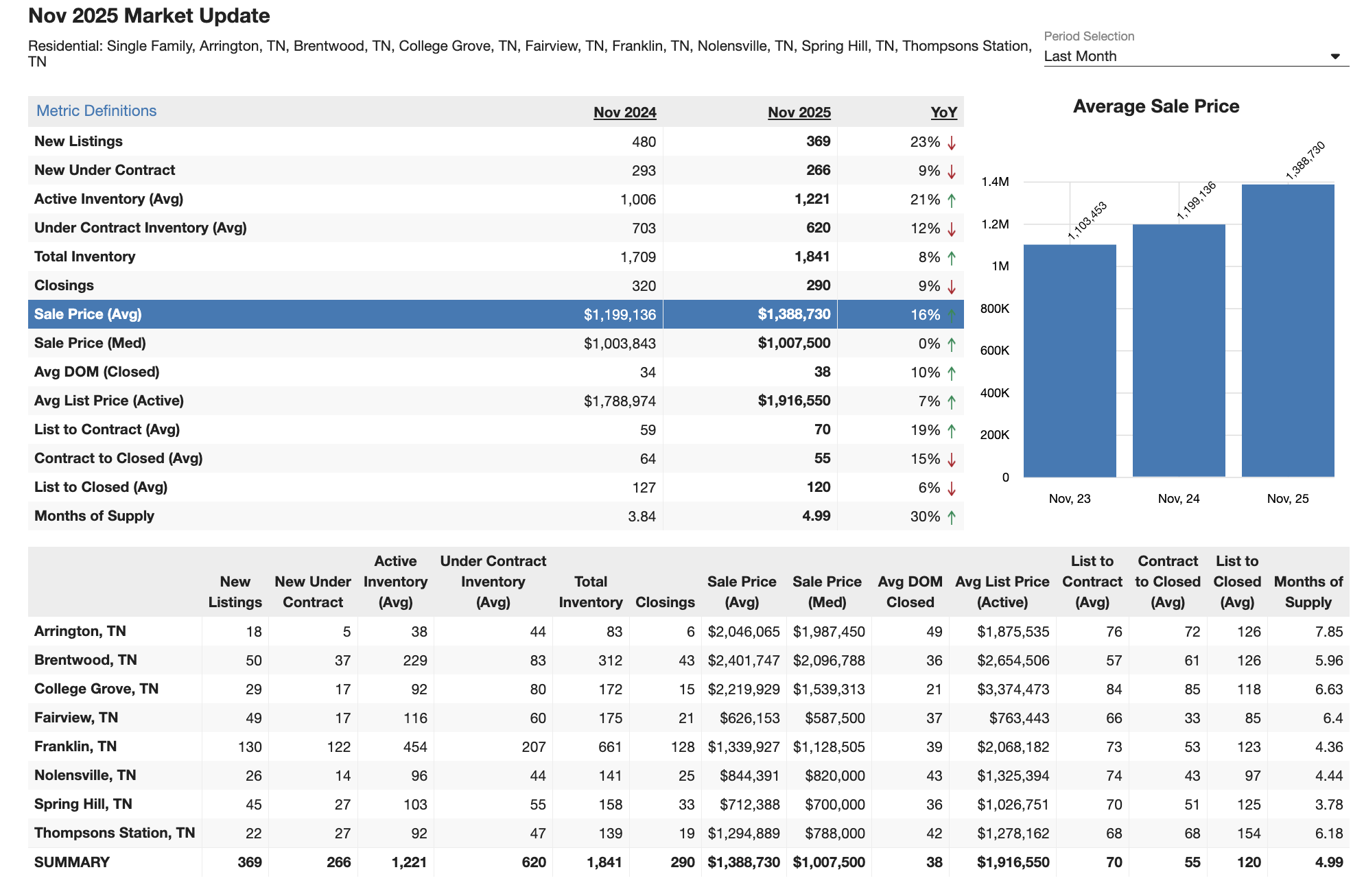Select the Sale Price (Avg) metric row
This screenshot has width=1364, height=896.
[88, 314]
